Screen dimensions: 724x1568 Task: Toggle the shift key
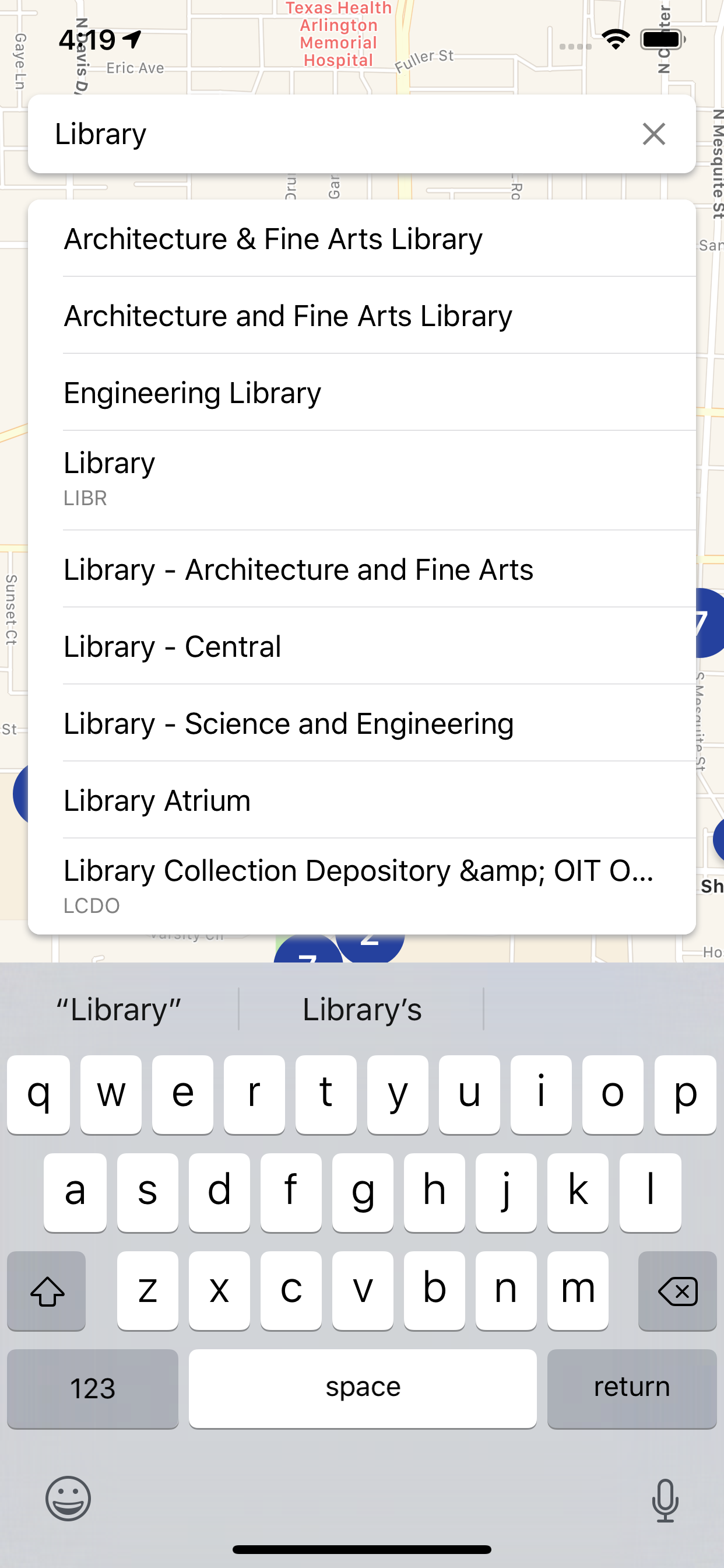47,1290
